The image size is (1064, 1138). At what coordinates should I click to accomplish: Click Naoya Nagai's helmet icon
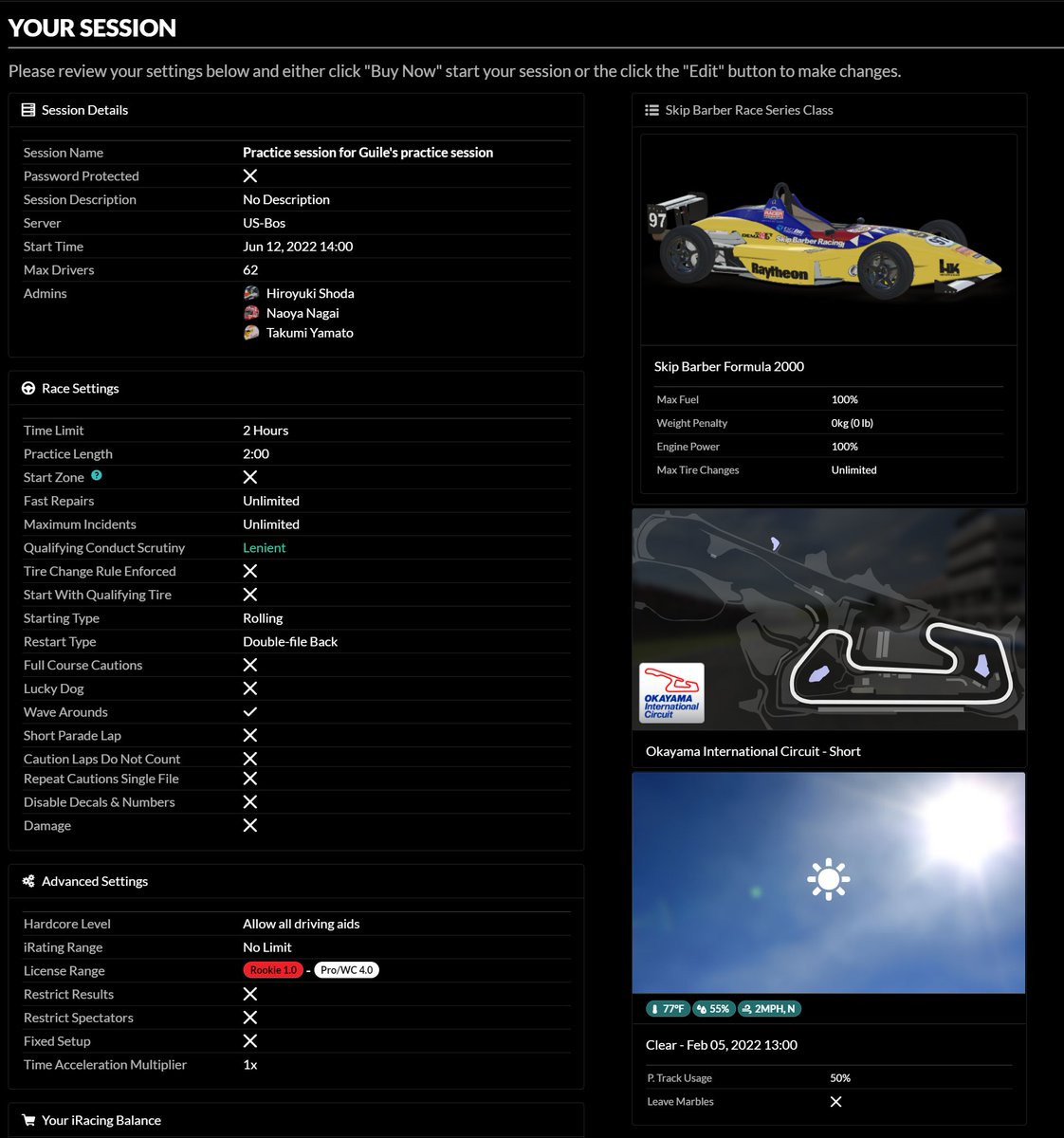click(251, 313)
